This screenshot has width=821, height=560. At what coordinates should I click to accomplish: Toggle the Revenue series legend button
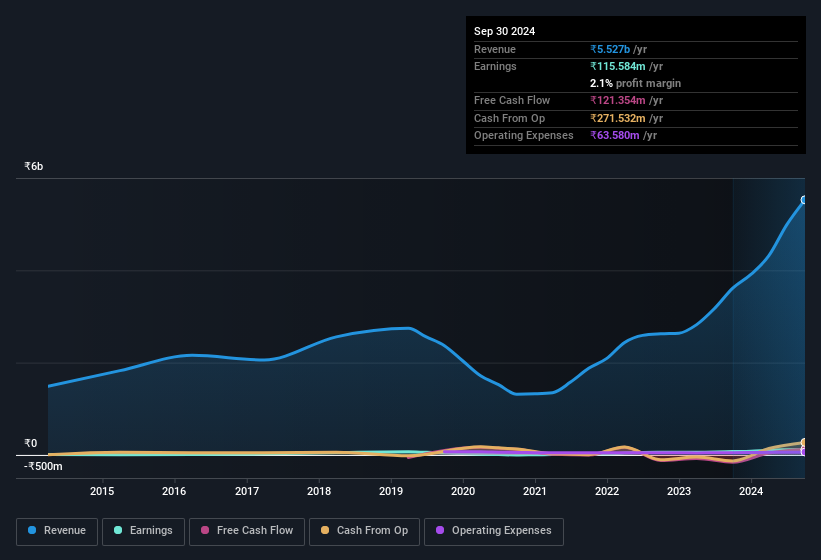coord(57,531)
